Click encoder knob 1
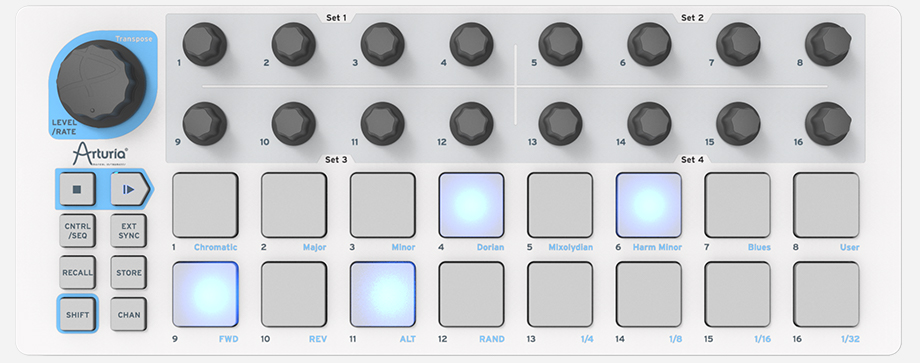920x363 pixels. coord(204,45)
